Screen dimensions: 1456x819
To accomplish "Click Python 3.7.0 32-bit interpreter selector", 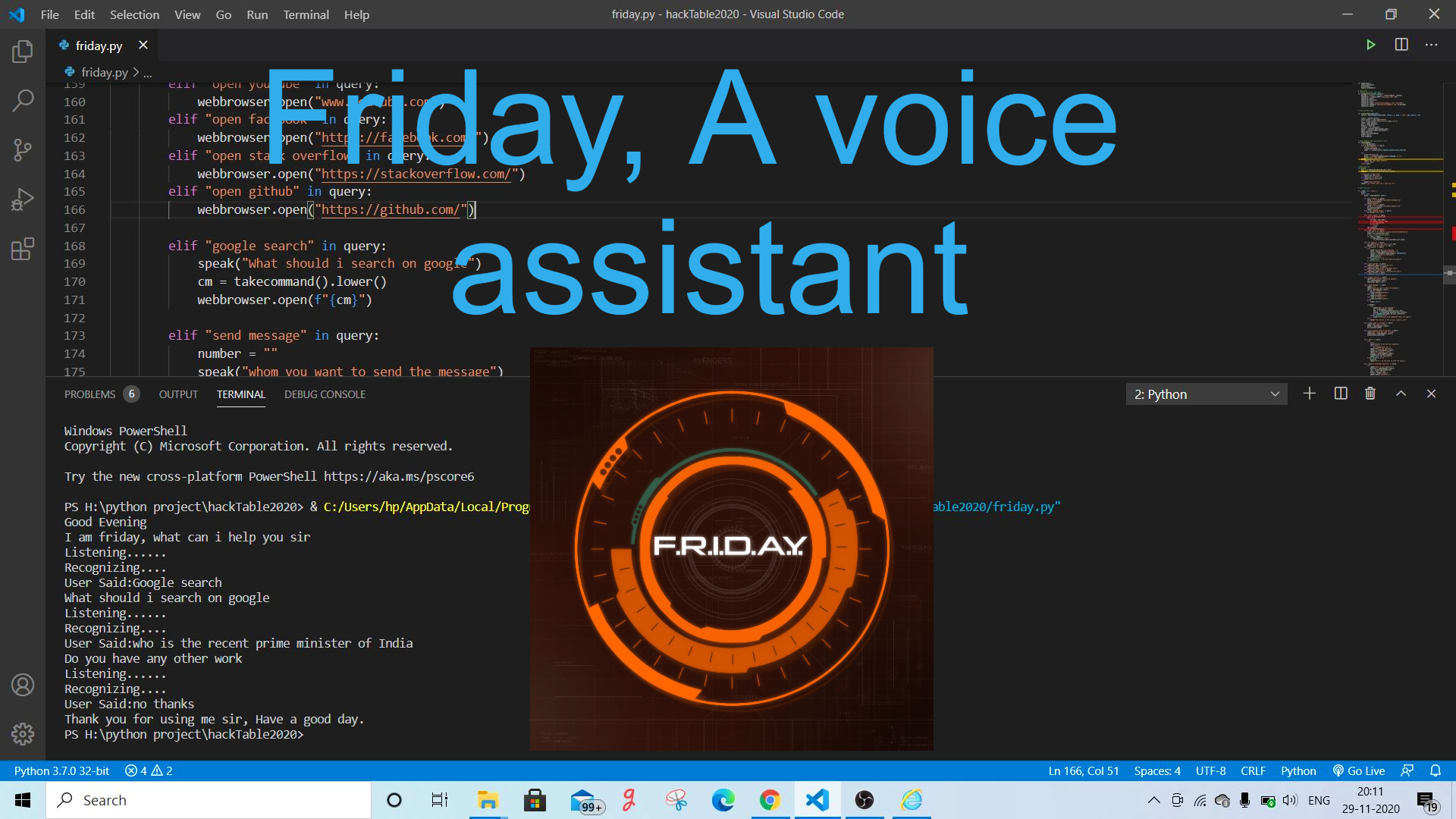I will tap(61, 770).
